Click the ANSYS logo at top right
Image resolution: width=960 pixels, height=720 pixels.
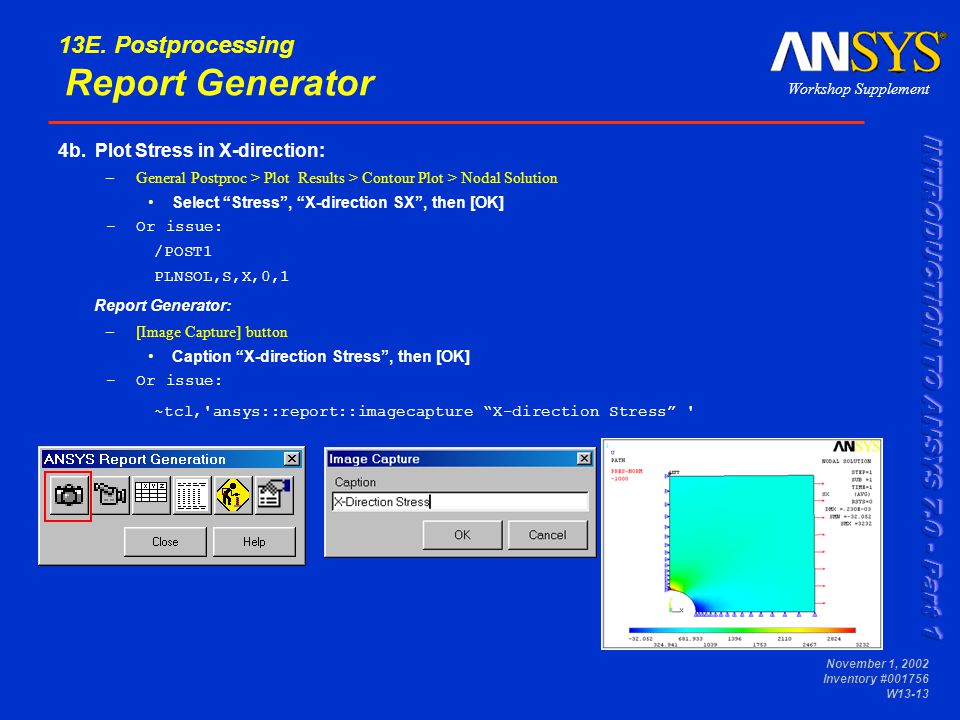[857, 53]
